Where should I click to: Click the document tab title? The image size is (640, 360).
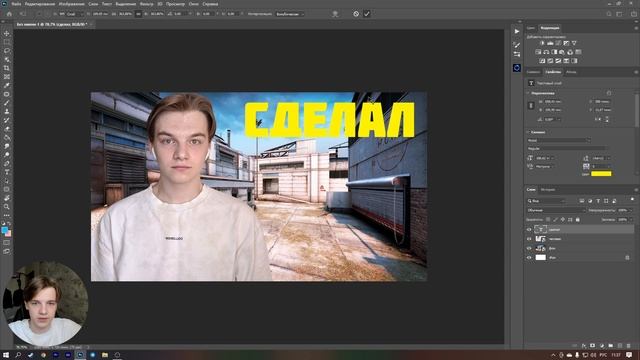[51, 24]
